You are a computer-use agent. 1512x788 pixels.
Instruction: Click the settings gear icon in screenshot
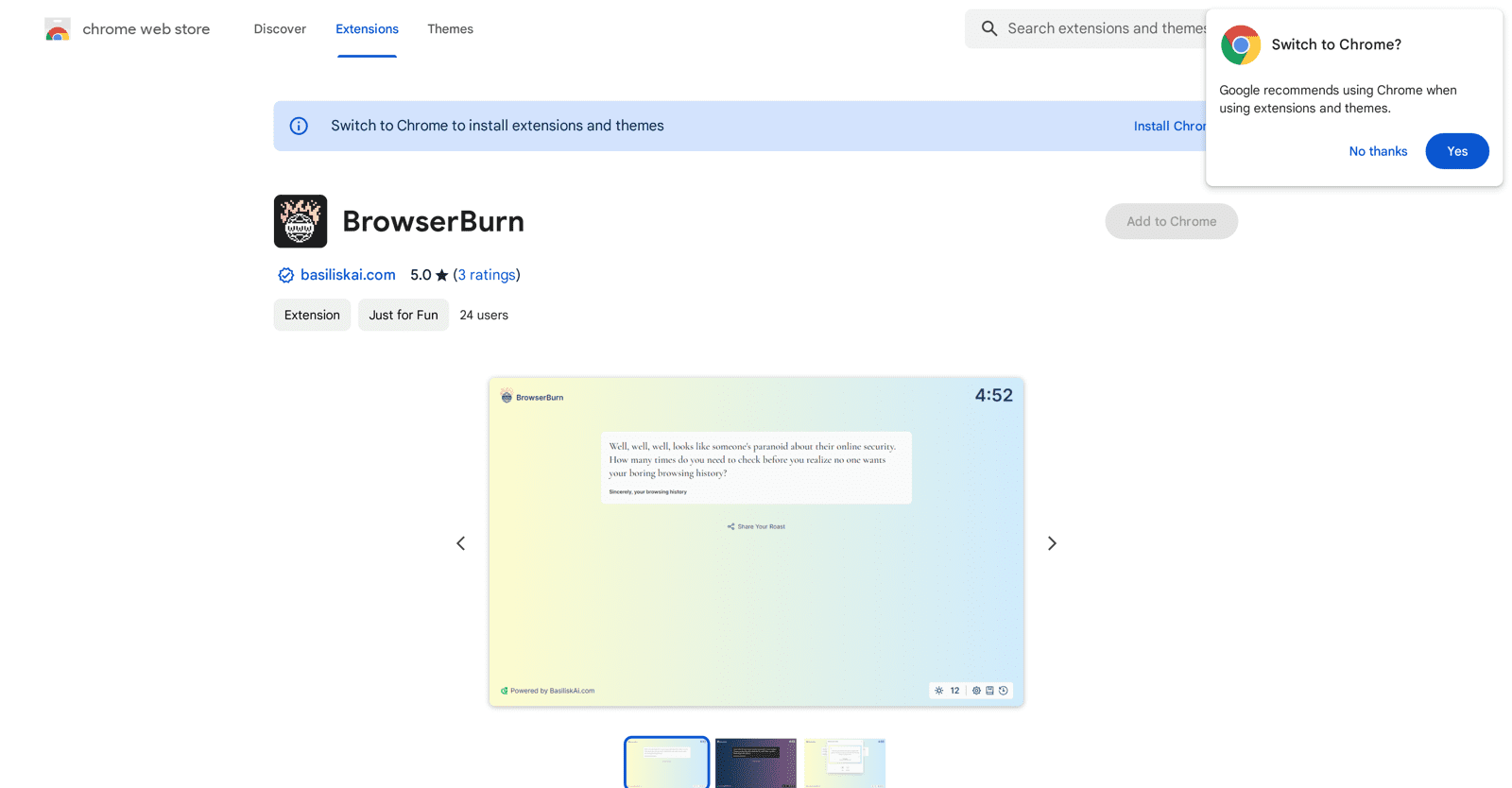976,691
